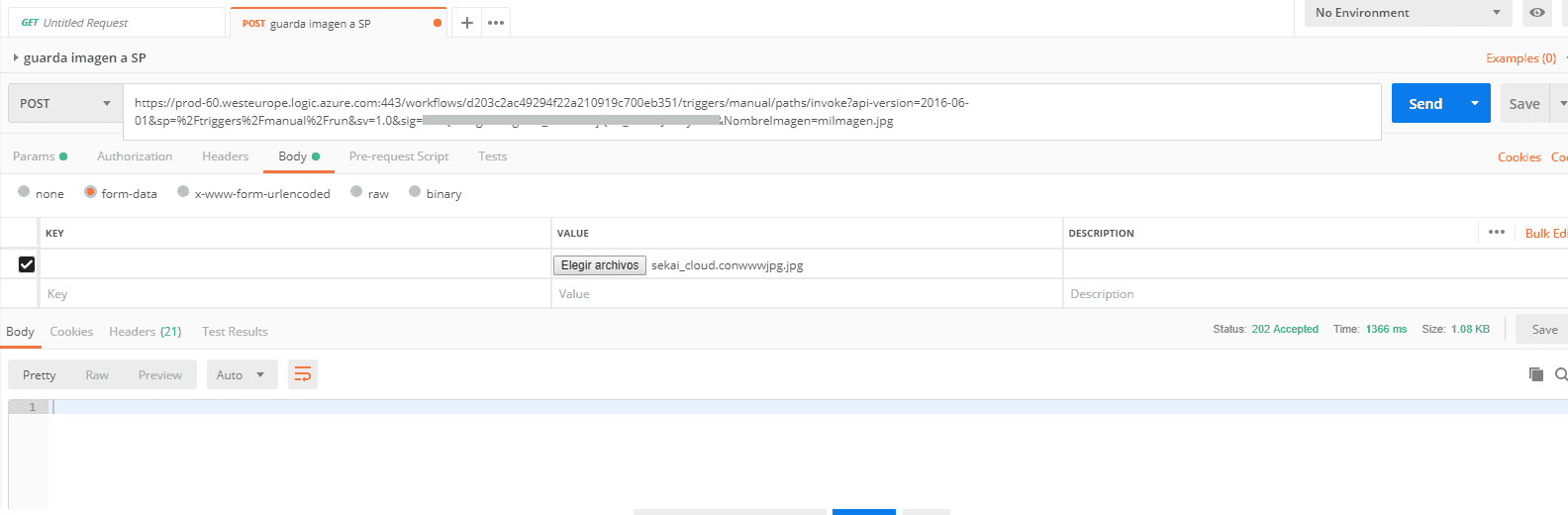Open a new request tab with plus icon
1568x515 pixels.
coord(467,23)
